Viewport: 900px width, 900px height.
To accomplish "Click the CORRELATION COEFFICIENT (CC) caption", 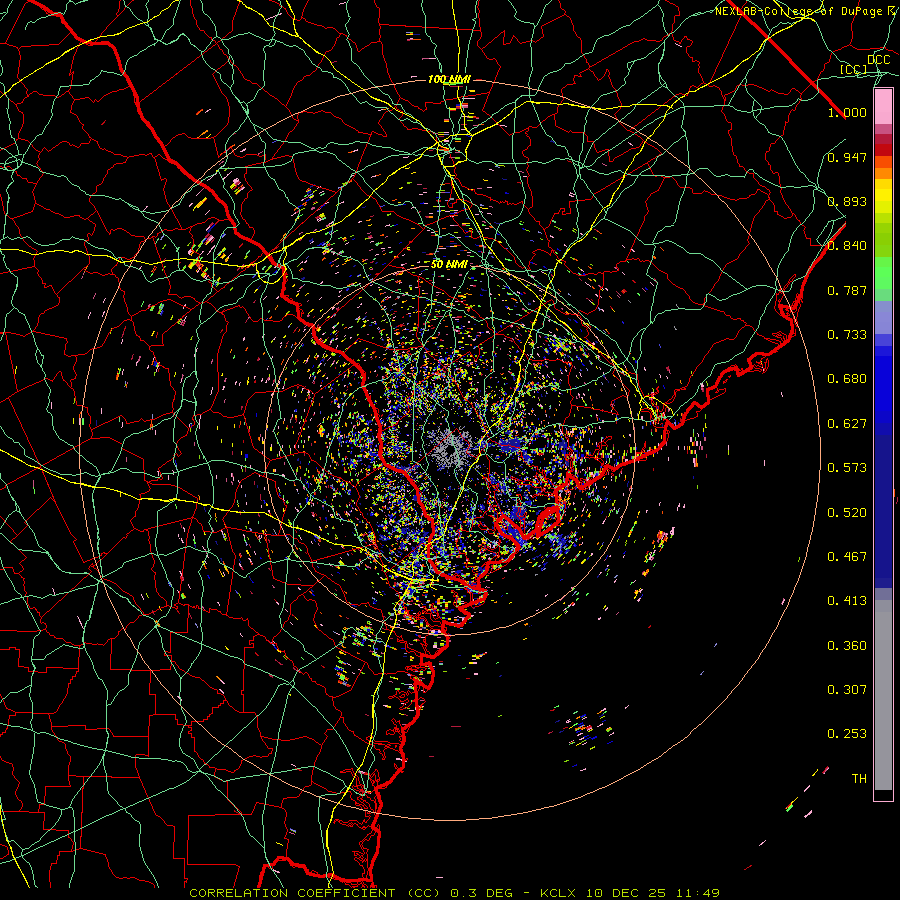I will (x=315, y=893).
